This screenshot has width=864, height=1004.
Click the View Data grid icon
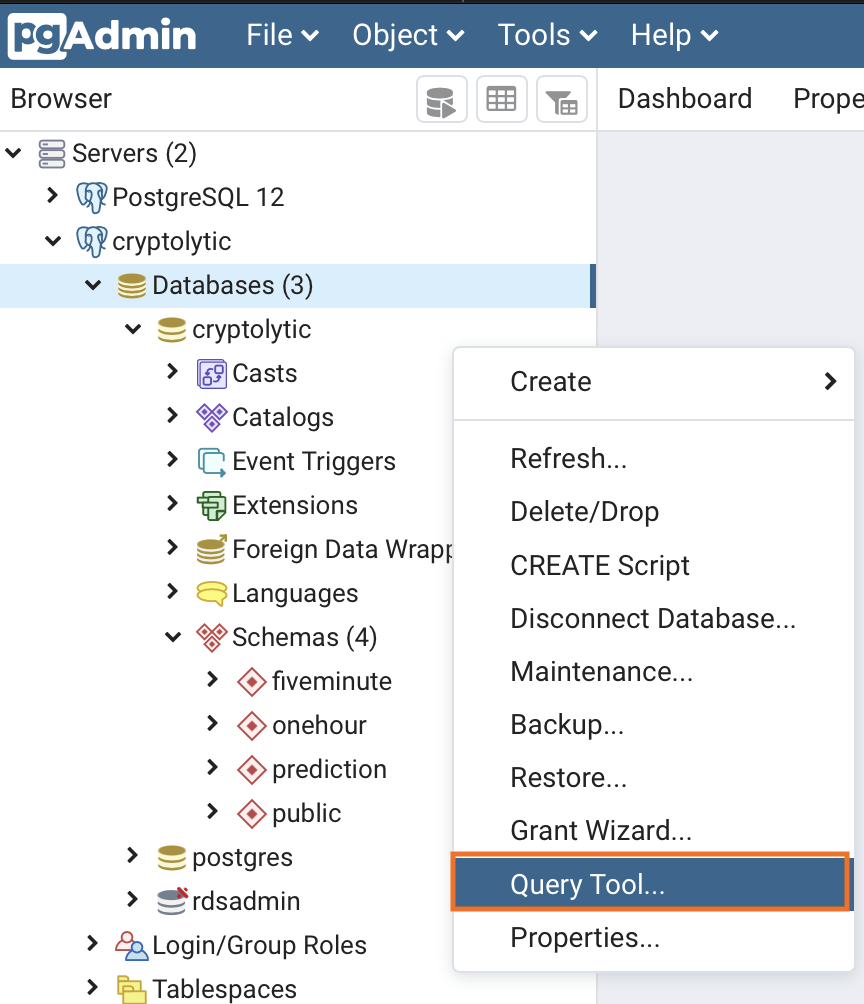[x=501, y=99]
